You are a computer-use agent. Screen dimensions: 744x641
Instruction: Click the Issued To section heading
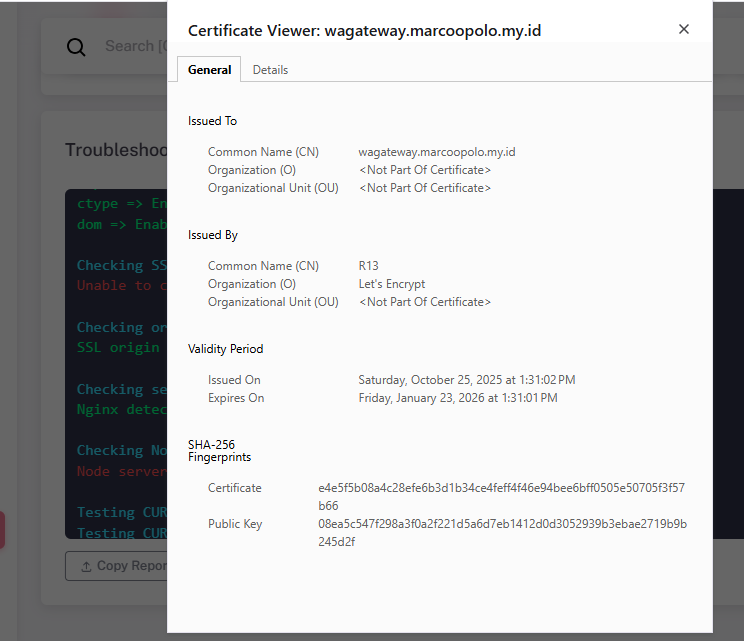[212, 121]
